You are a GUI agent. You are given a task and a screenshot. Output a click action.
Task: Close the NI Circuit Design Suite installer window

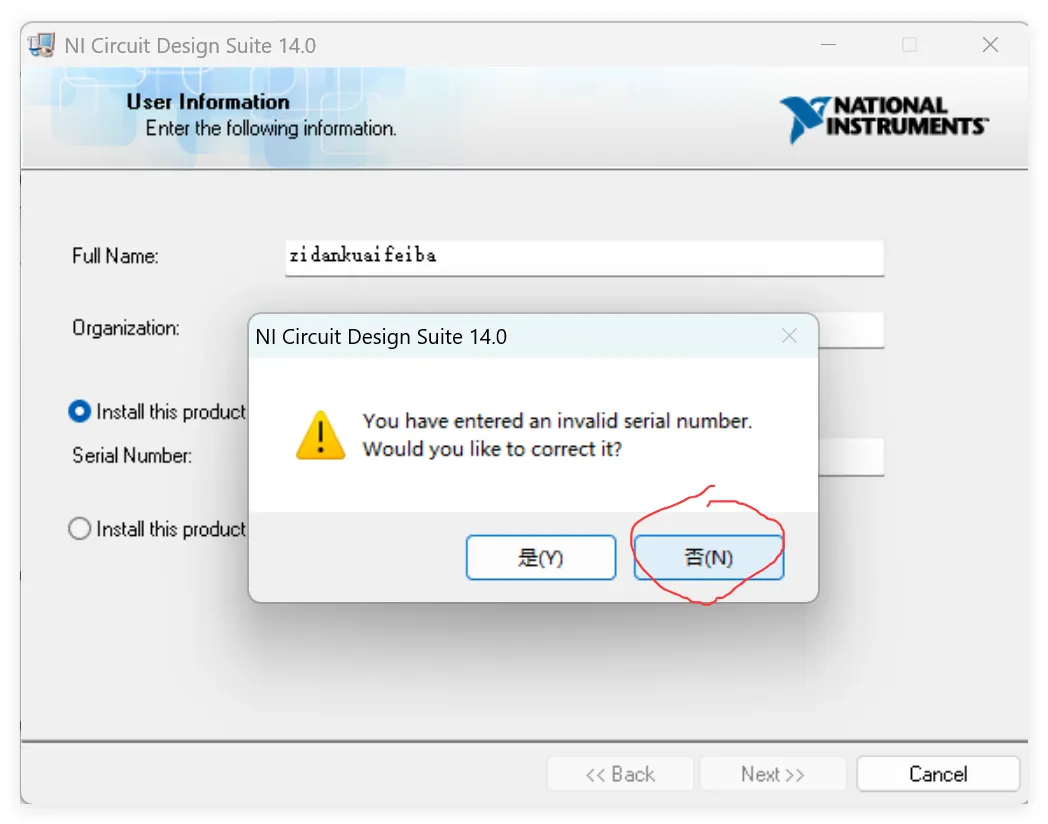pyautogui.click(x=990, y=45)
